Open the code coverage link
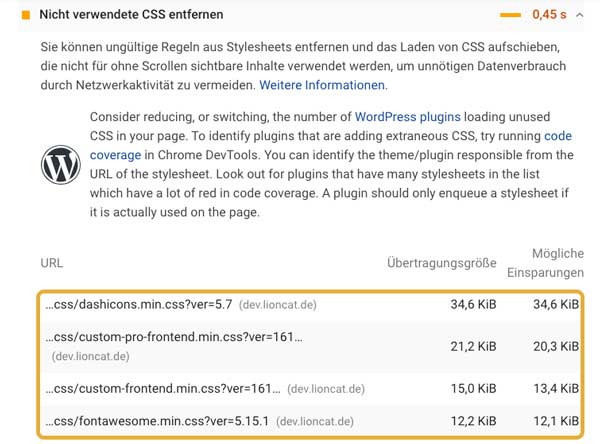This screenshot has height=444, width=600. pyautogui.click(x=331, y=145)
